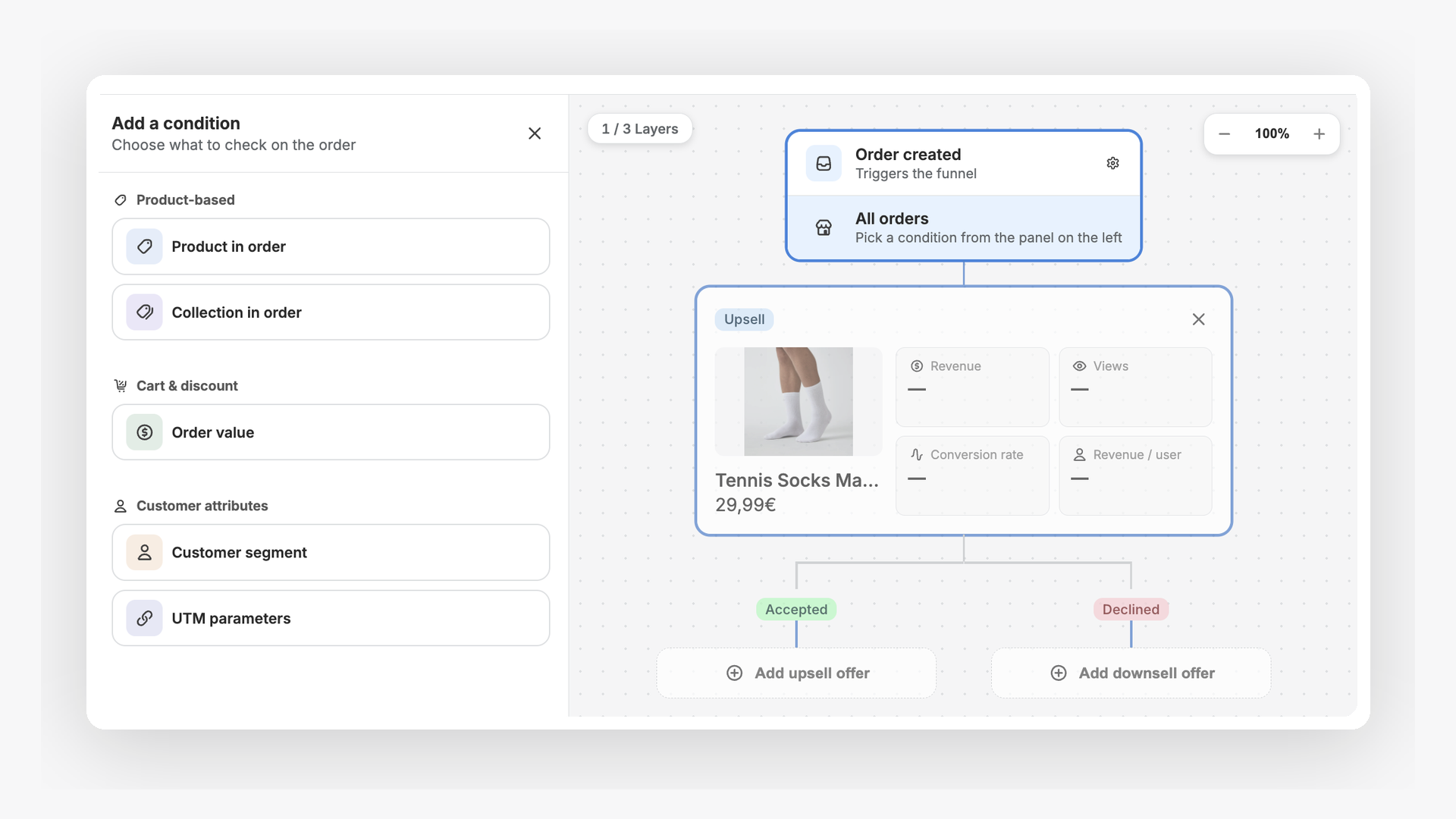Click the Customer segment person icon

144,552
